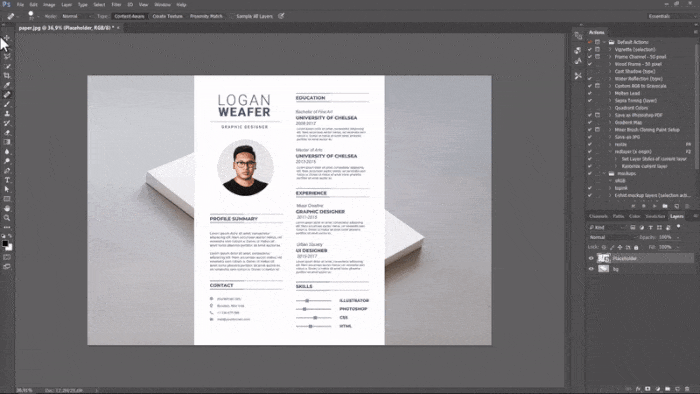Select the Eraser tool
Screen dimensions: 700x394
[x=7, y=133]
